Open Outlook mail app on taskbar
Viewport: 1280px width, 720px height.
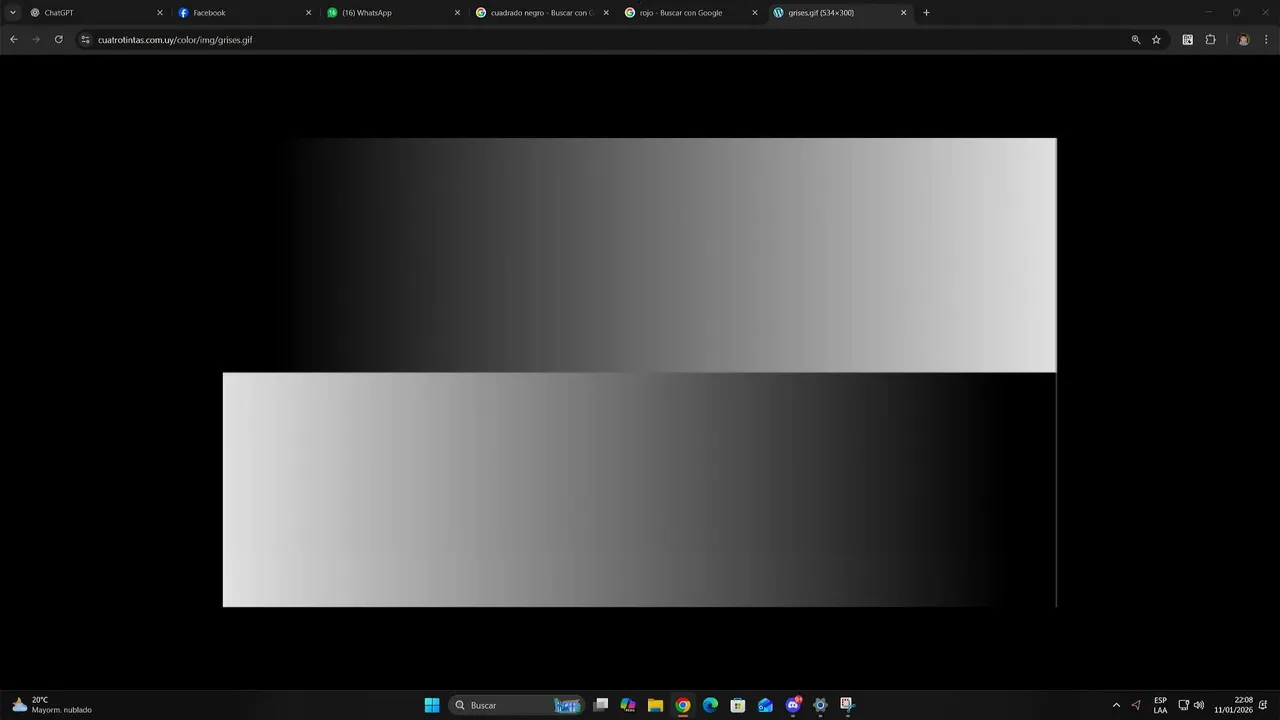point(765,705)
